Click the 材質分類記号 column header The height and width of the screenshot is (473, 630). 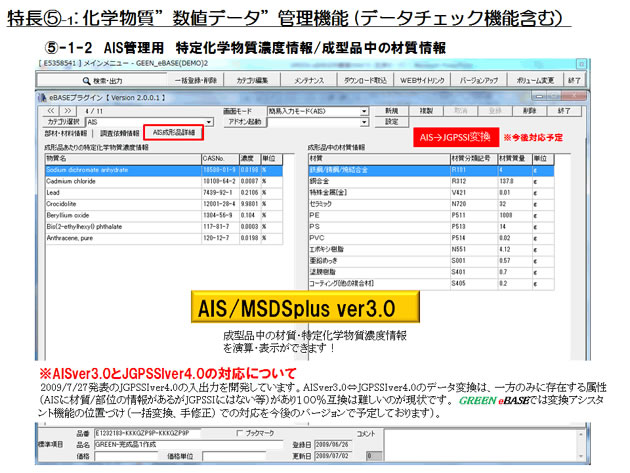click(474, 159)
